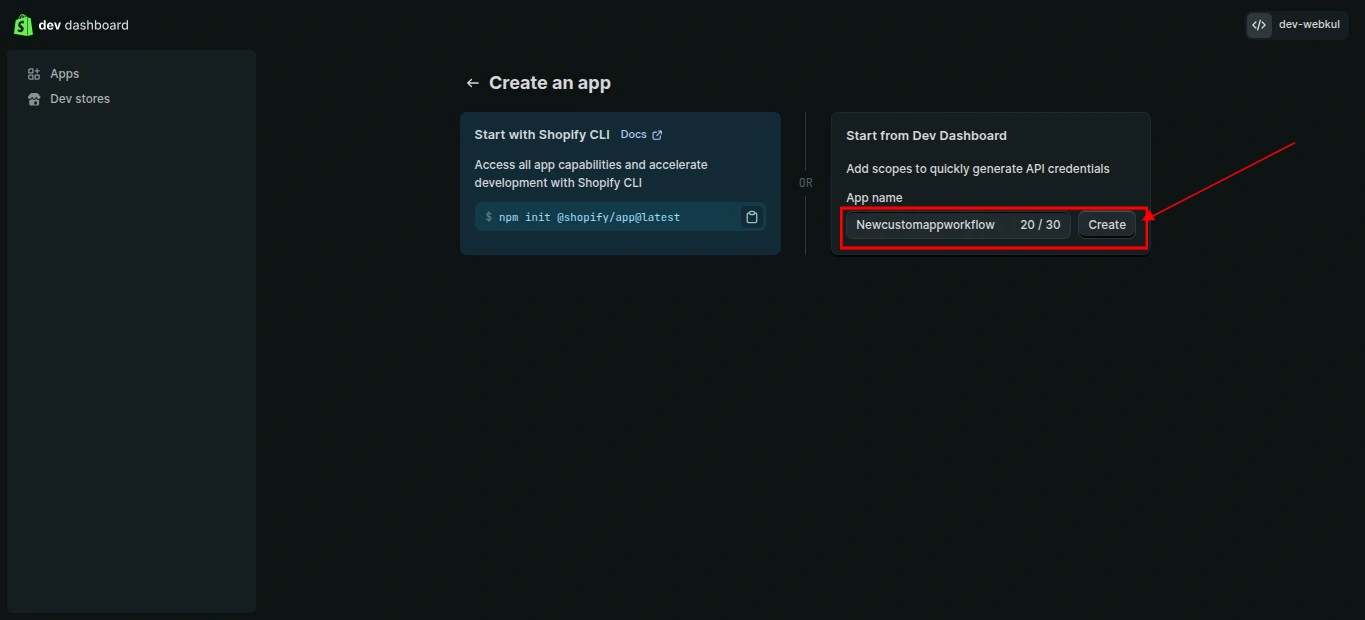The height and width of the screenshot is (620, 1365).
Task: Go back using the left arrow
Action: 473,83
